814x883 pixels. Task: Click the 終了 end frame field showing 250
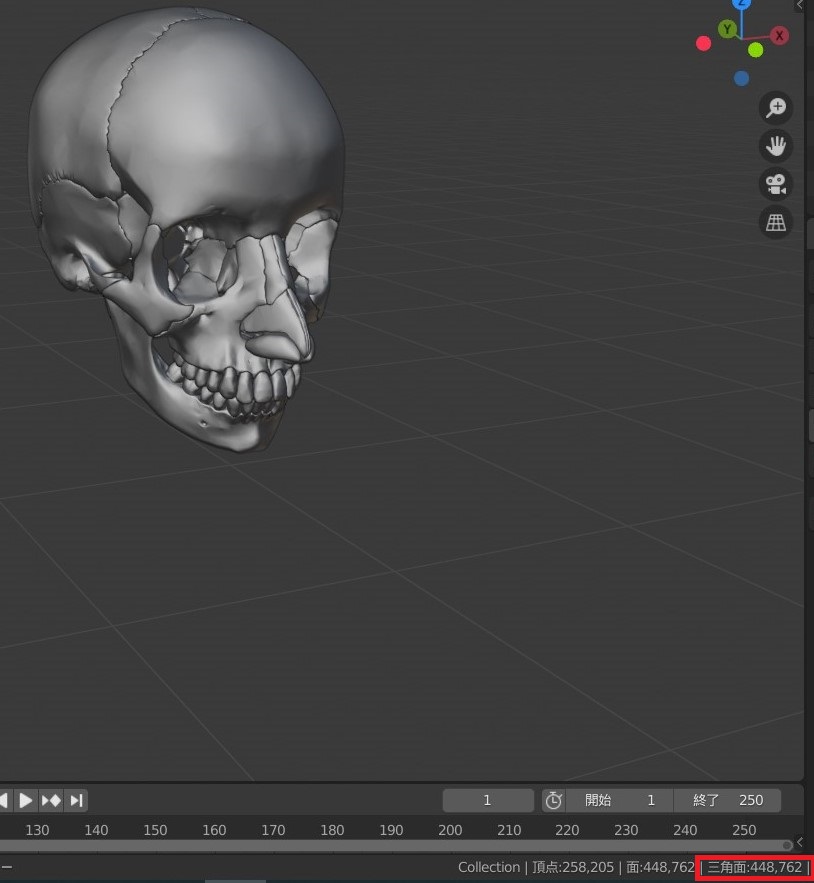pos(727,800)
